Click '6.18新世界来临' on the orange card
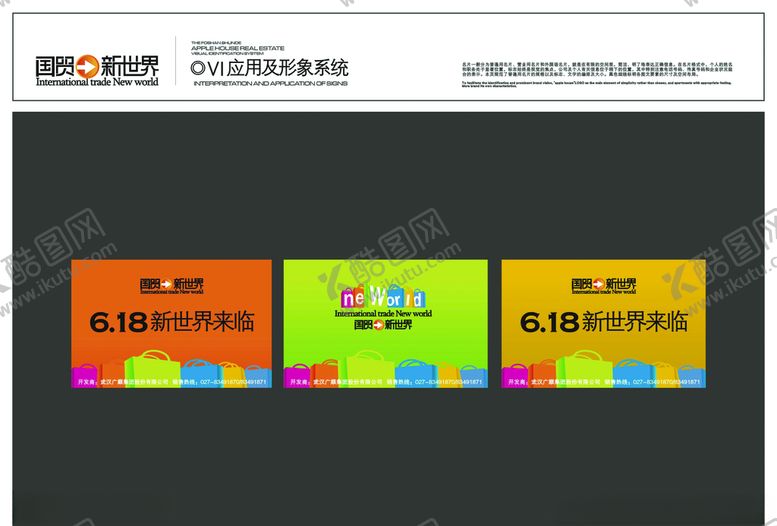This screenshot has height=526, width=777. click(172, 322)
